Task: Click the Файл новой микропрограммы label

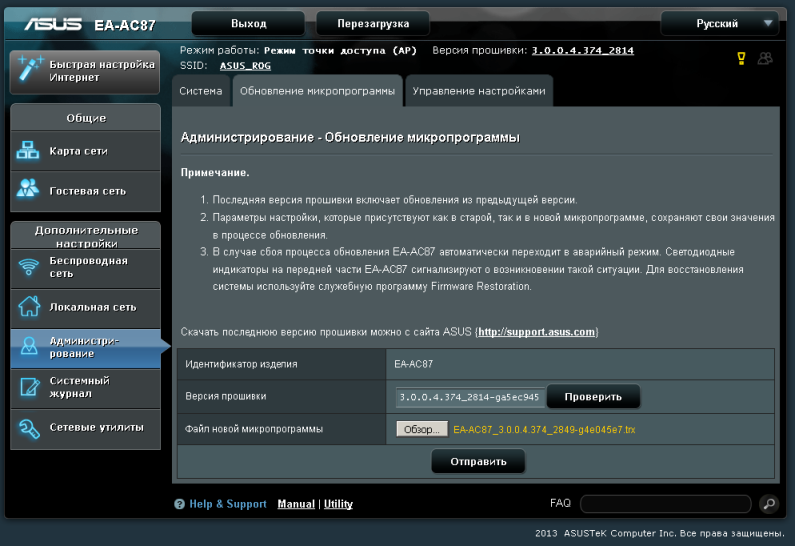Action: click(254, 429)
